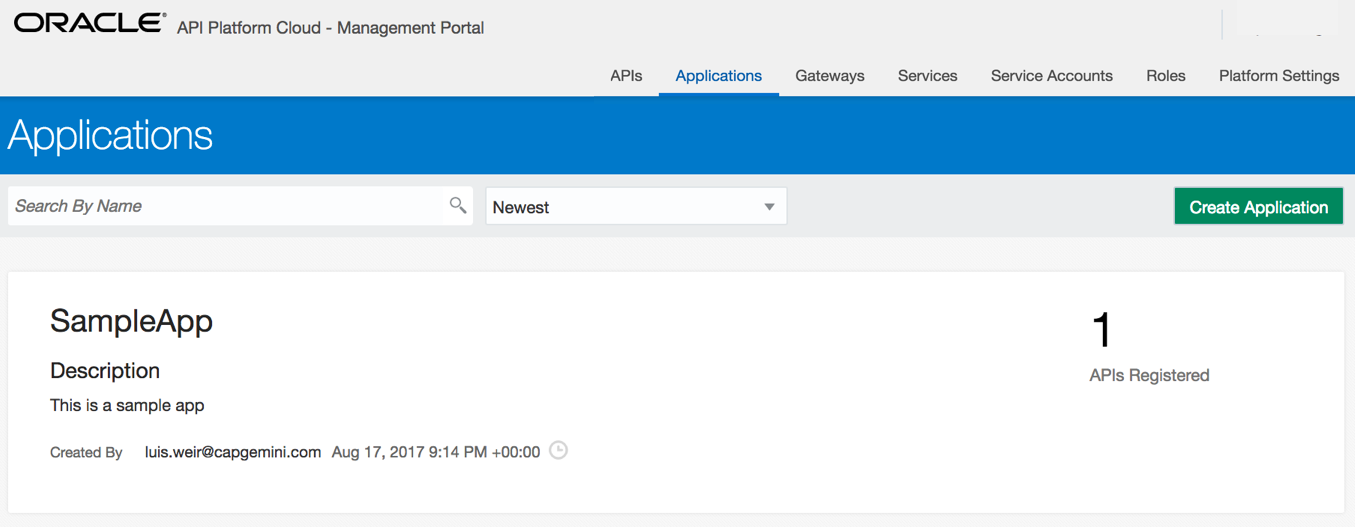Open the SampleApp application
Viewport: 1355px width, 527px height.
(x=132, y=321)
